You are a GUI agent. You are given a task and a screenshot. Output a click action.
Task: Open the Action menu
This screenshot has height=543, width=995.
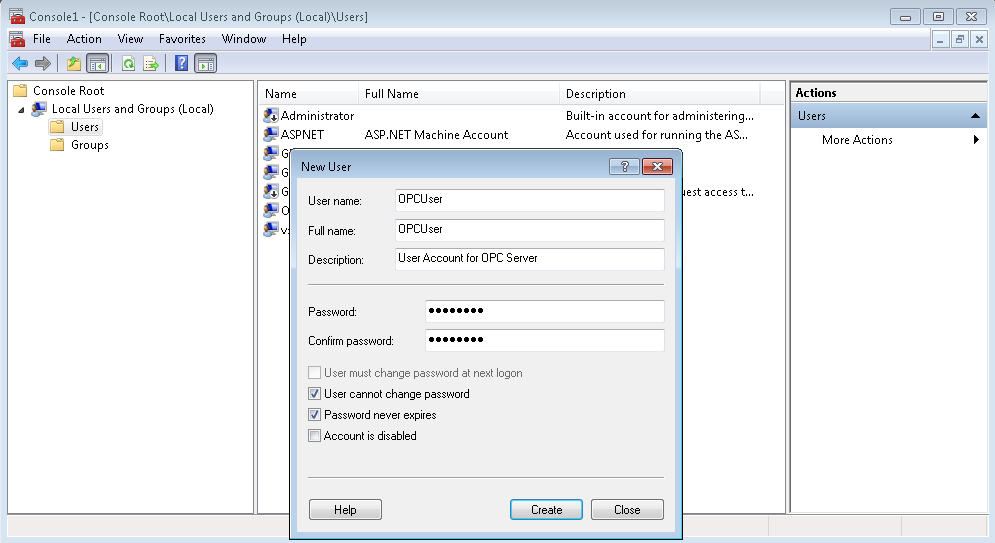[x=84, y=39]
